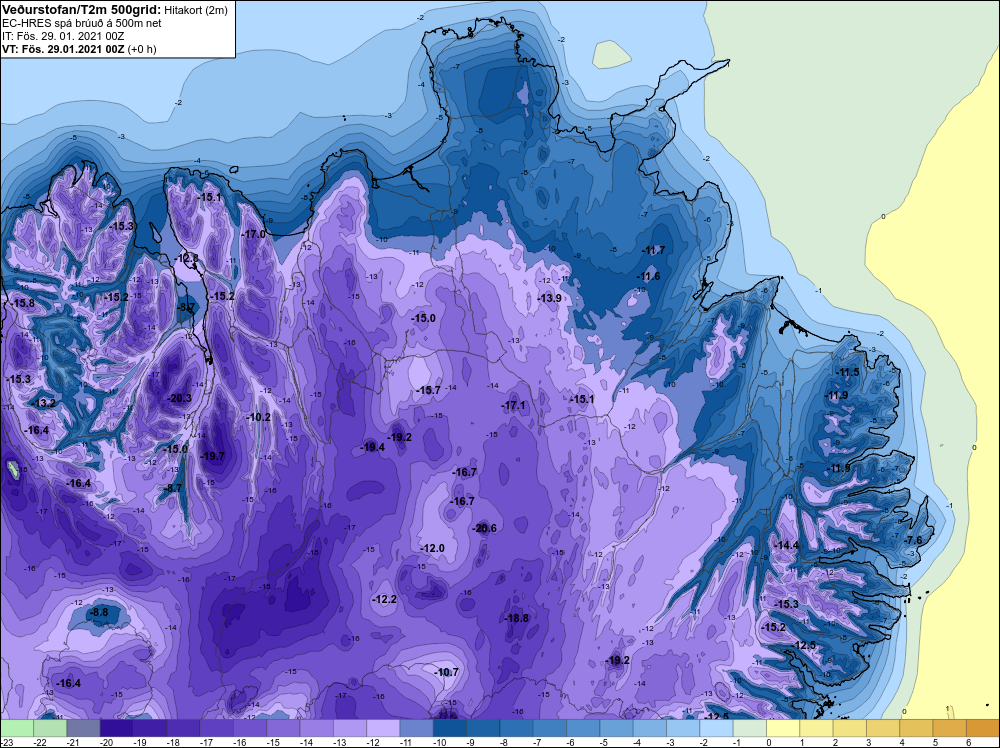
Task: Click the -18.8 temperature label
Action: pos(517,618)
